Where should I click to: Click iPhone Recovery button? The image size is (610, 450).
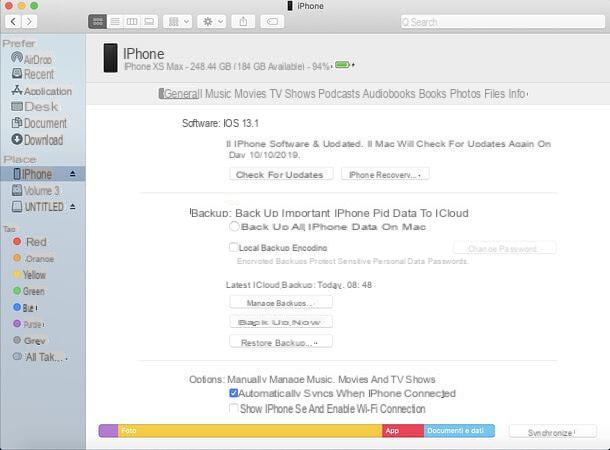click(x=385, y=174)
